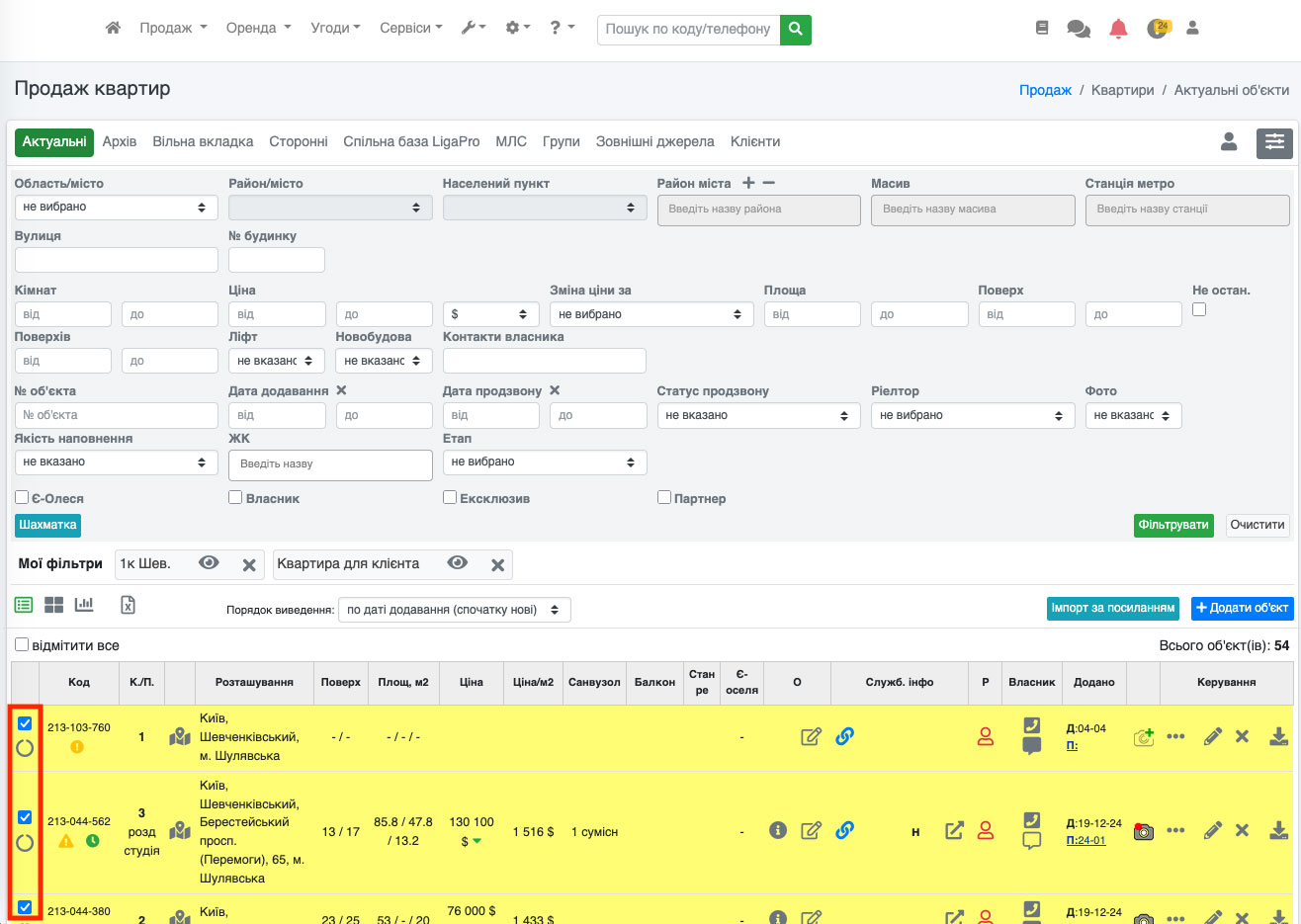Remove the '1к Шев.' saved filter
The height and width of the screenshot is (924, 1301).
[x=249, y=564]
